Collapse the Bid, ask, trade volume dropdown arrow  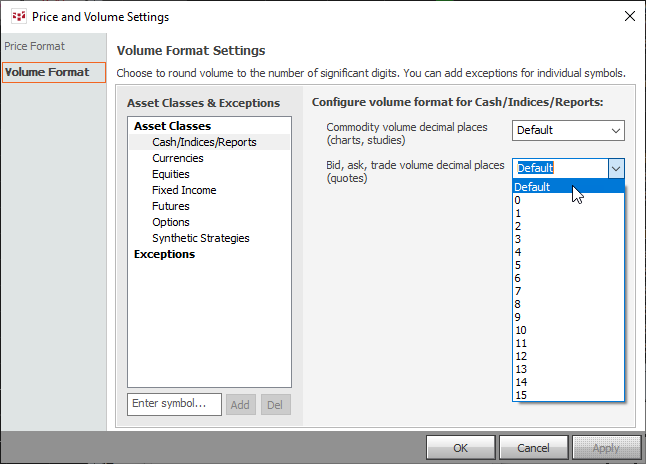pyautogui.click(x=616, y=168)
